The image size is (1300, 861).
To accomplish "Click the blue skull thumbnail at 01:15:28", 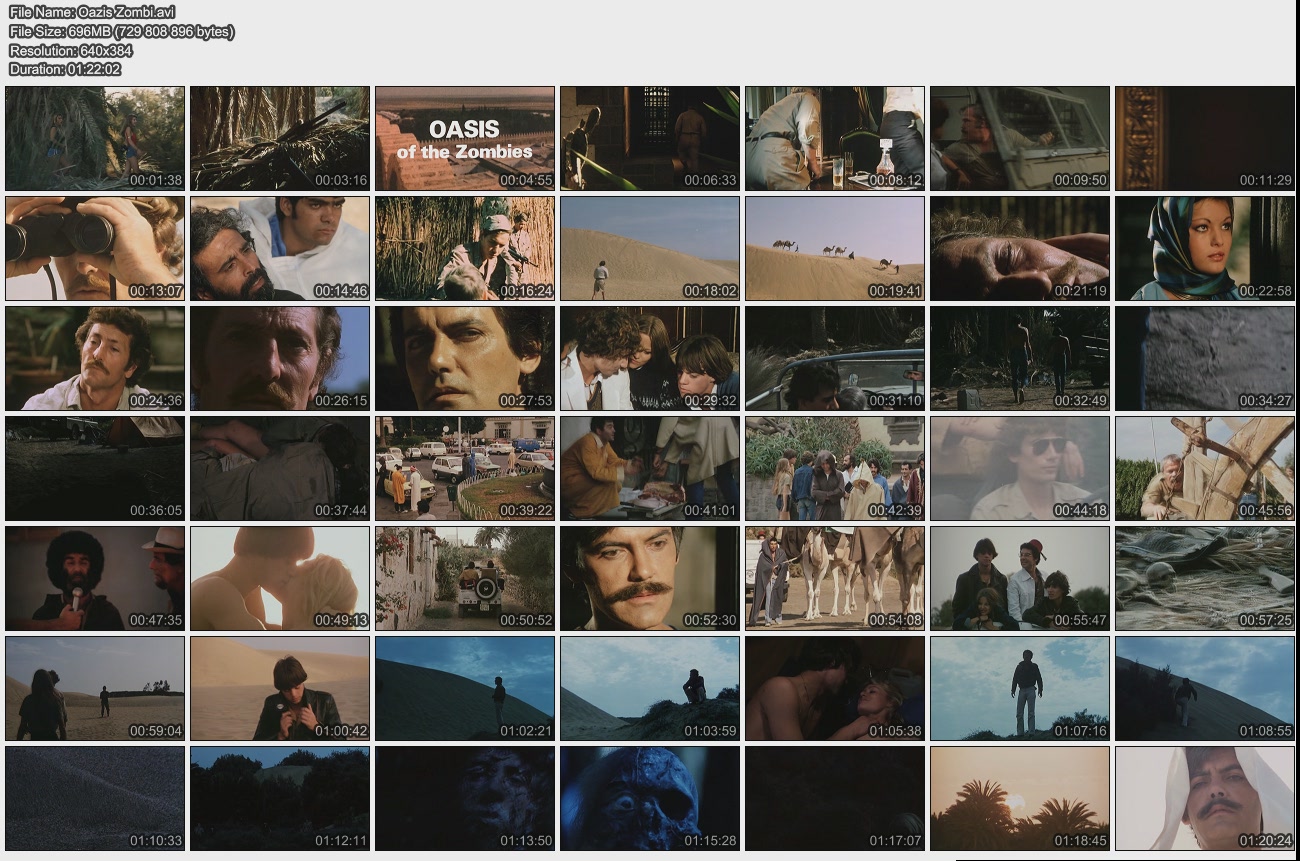I will point(650,798).
